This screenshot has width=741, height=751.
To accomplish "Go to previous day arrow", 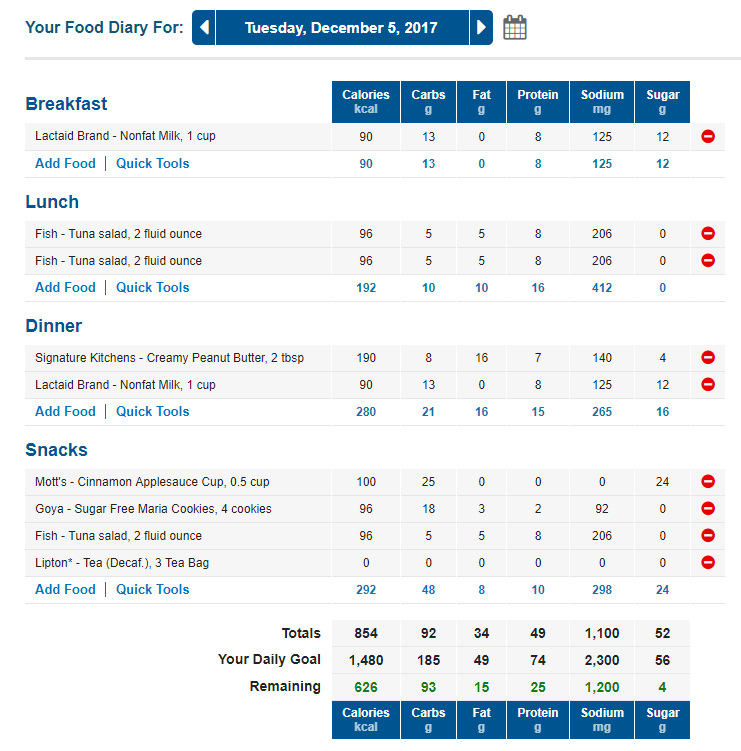I will point(204,27).
